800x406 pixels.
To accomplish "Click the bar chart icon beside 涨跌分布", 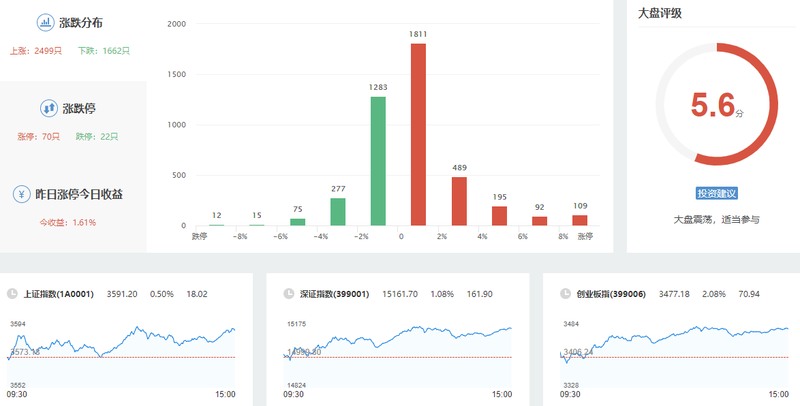I will (x=46, y=22).
